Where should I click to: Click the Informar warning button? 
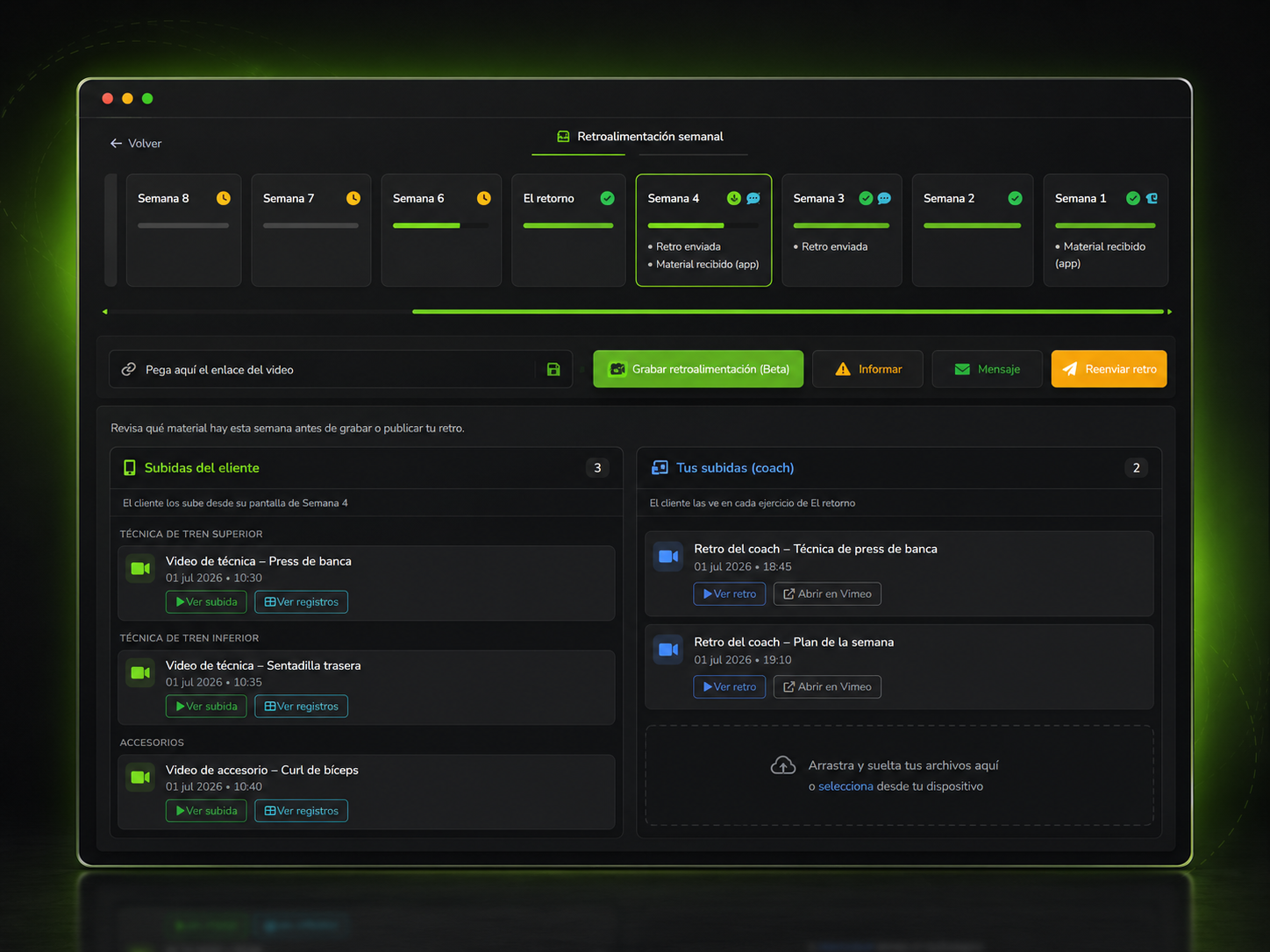(868, 369)
